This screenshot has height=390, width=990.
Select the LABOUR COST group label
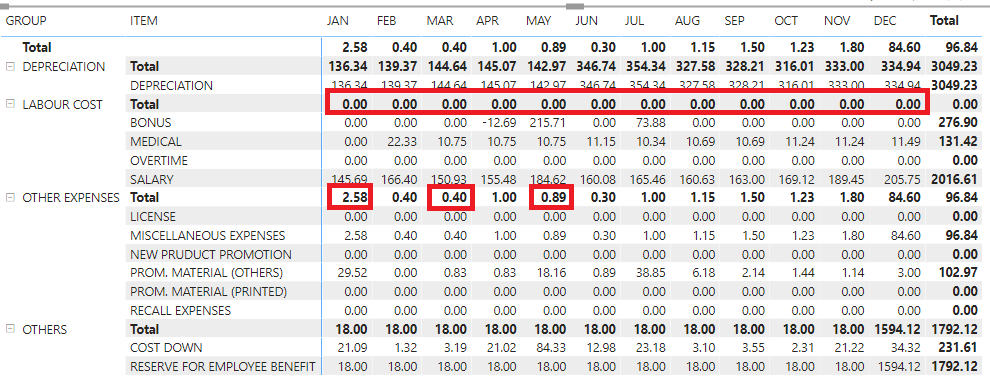(x=63, y=104)
